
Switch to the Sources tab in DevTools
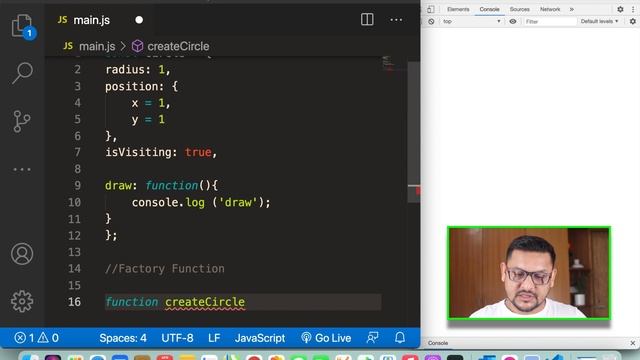pyautogui.click(x=520, y=9)
